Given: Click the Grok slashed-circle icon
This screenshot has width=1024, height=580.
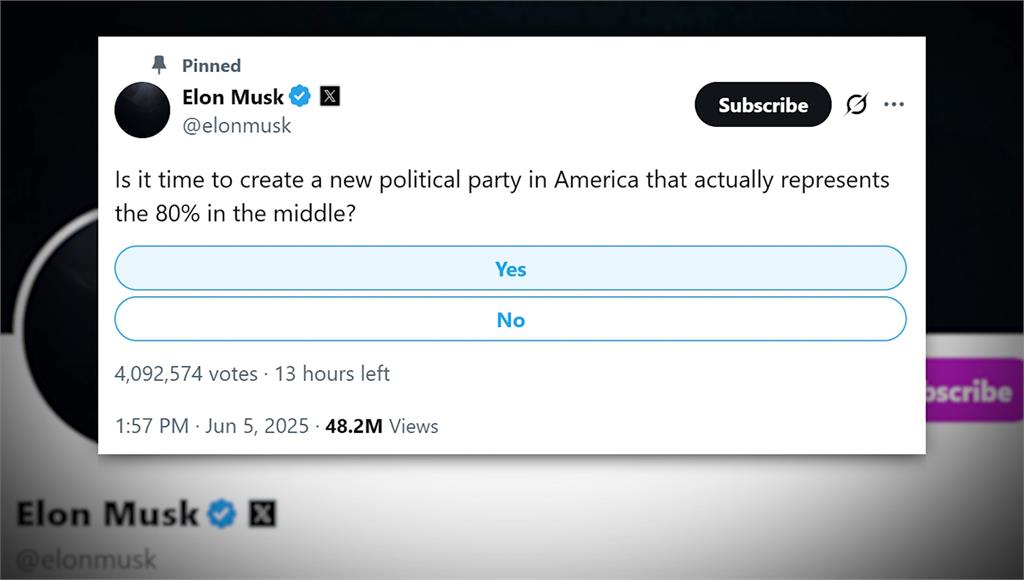Looking at the screenshot, I should click(x=856, y=104).
